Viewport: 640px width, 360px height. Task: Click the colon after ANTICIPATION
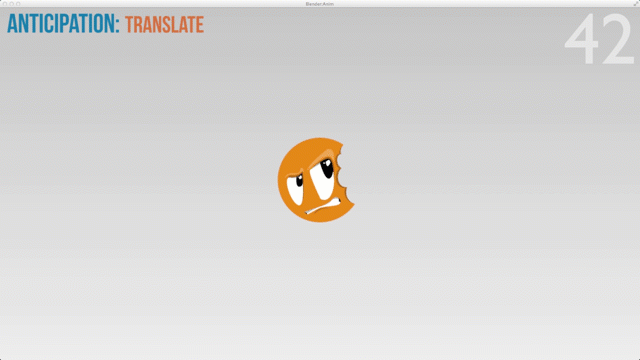[x=117, y=25]
